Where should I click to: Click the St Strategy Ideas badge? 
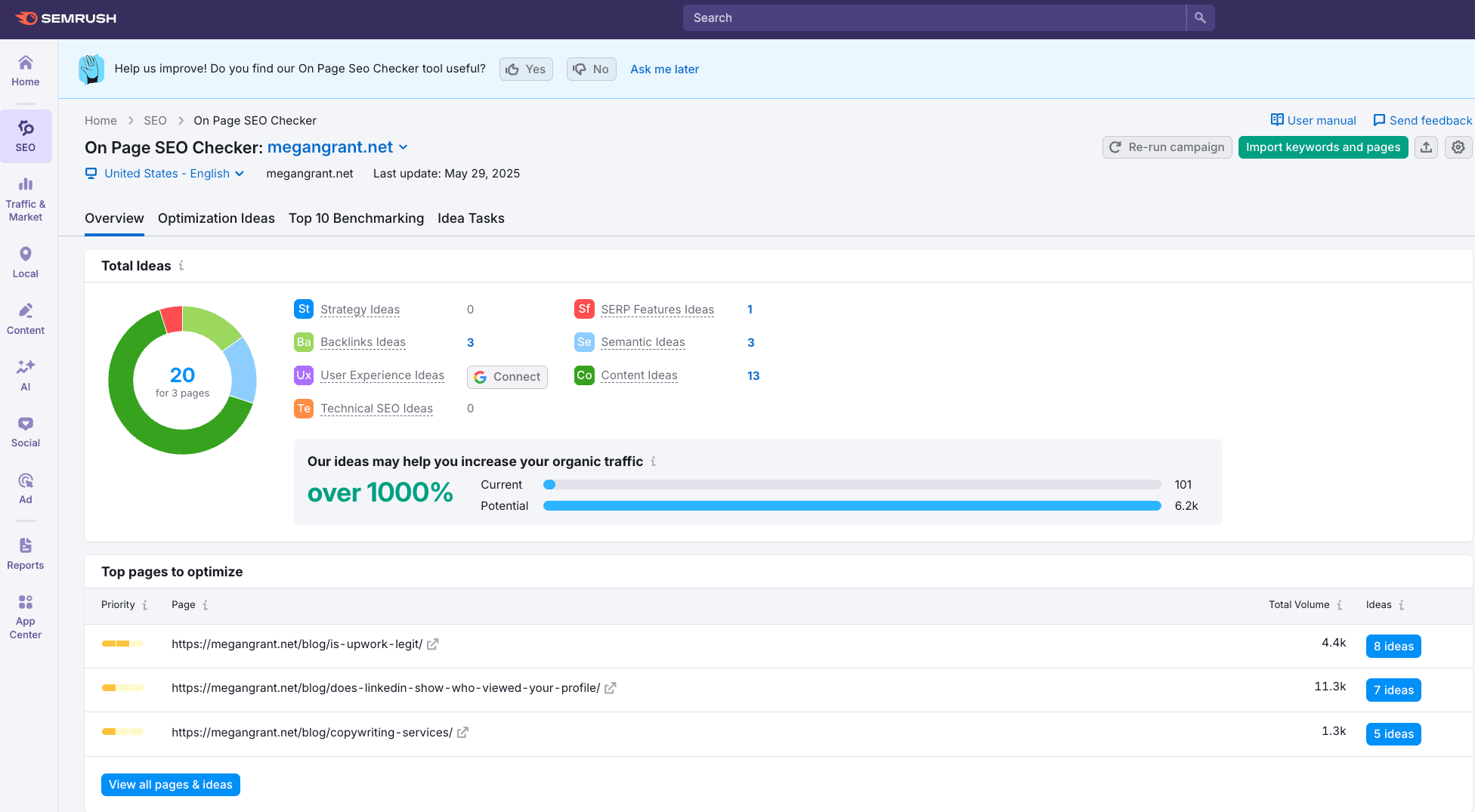[304, 309]
